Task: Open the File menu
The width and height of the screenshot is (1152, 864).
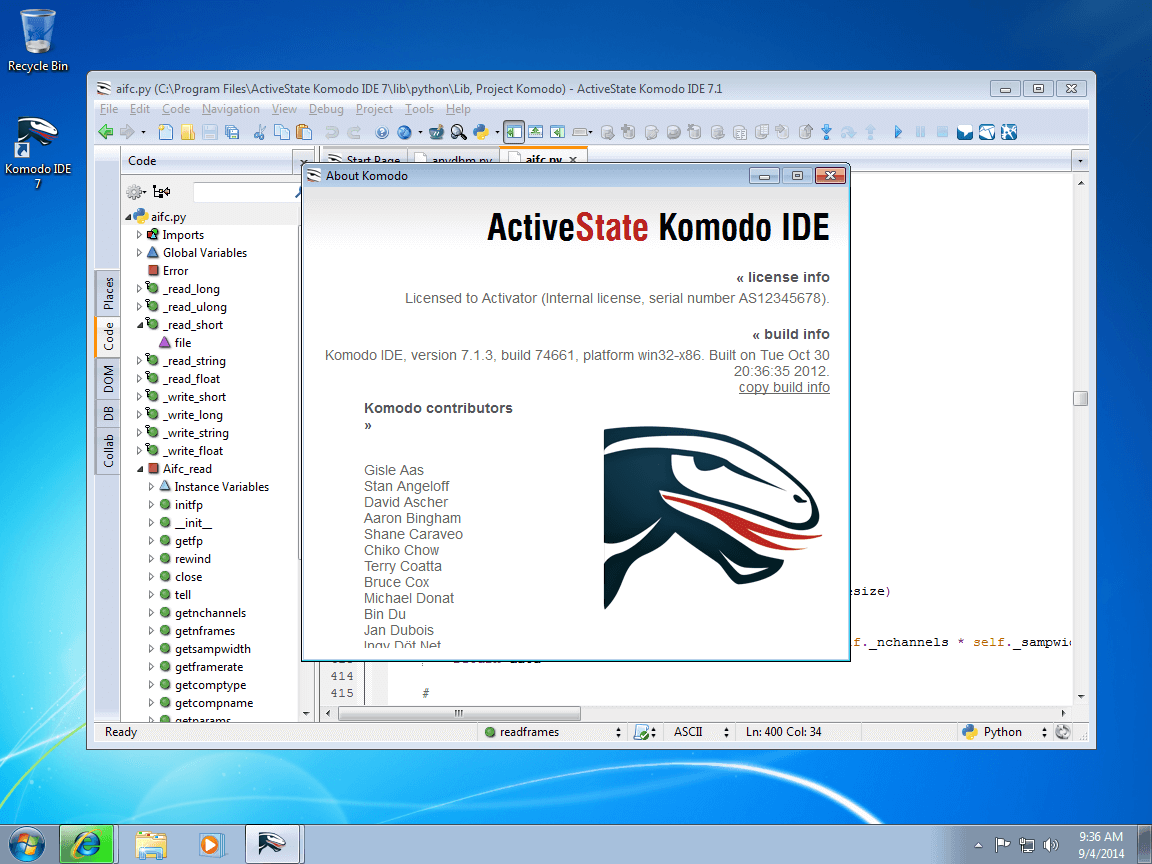Action: [109, 109]
